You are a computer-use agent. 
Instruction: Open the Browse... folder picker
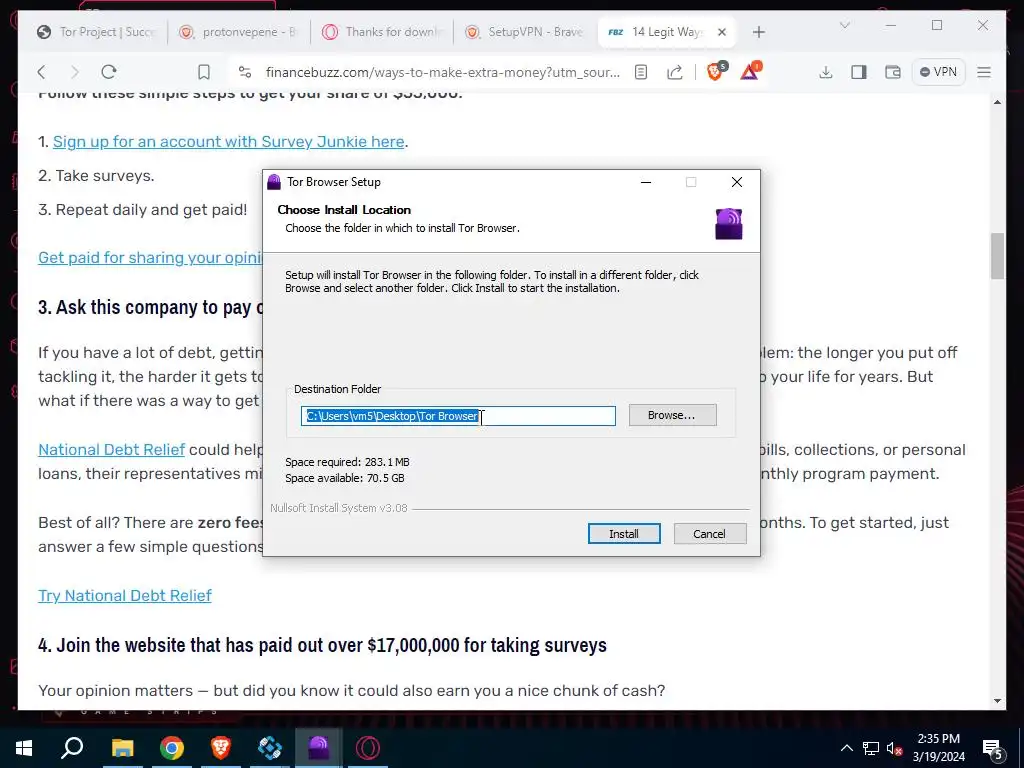click(x=672, y=415)
